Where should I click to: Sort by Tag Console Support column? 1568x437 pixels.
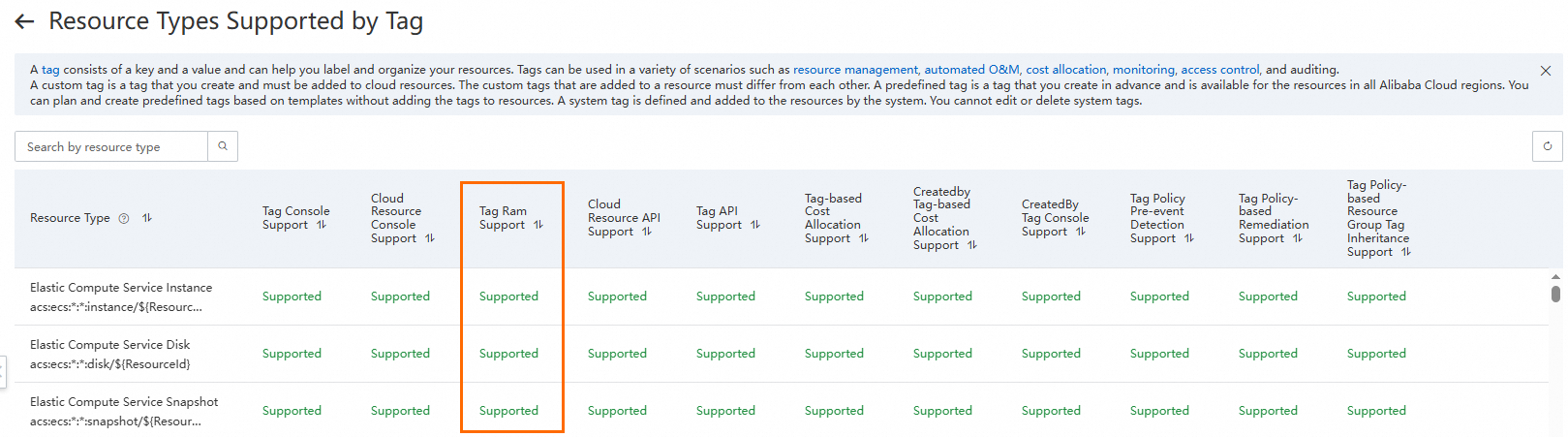(322, 225)
